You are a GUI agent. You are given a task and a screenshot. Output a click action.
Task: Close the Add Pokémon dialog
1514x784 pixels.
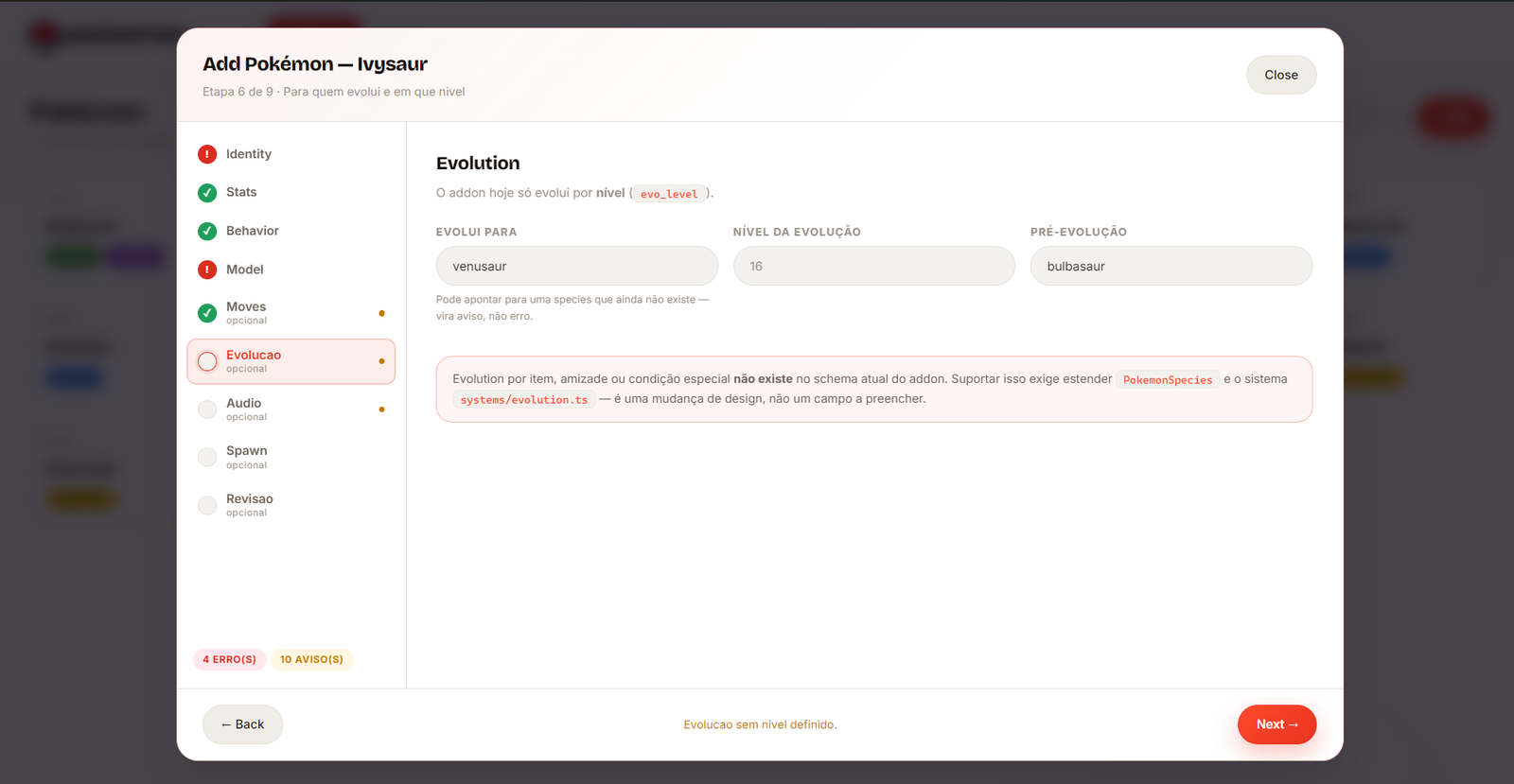click(x=1281, y=75)
